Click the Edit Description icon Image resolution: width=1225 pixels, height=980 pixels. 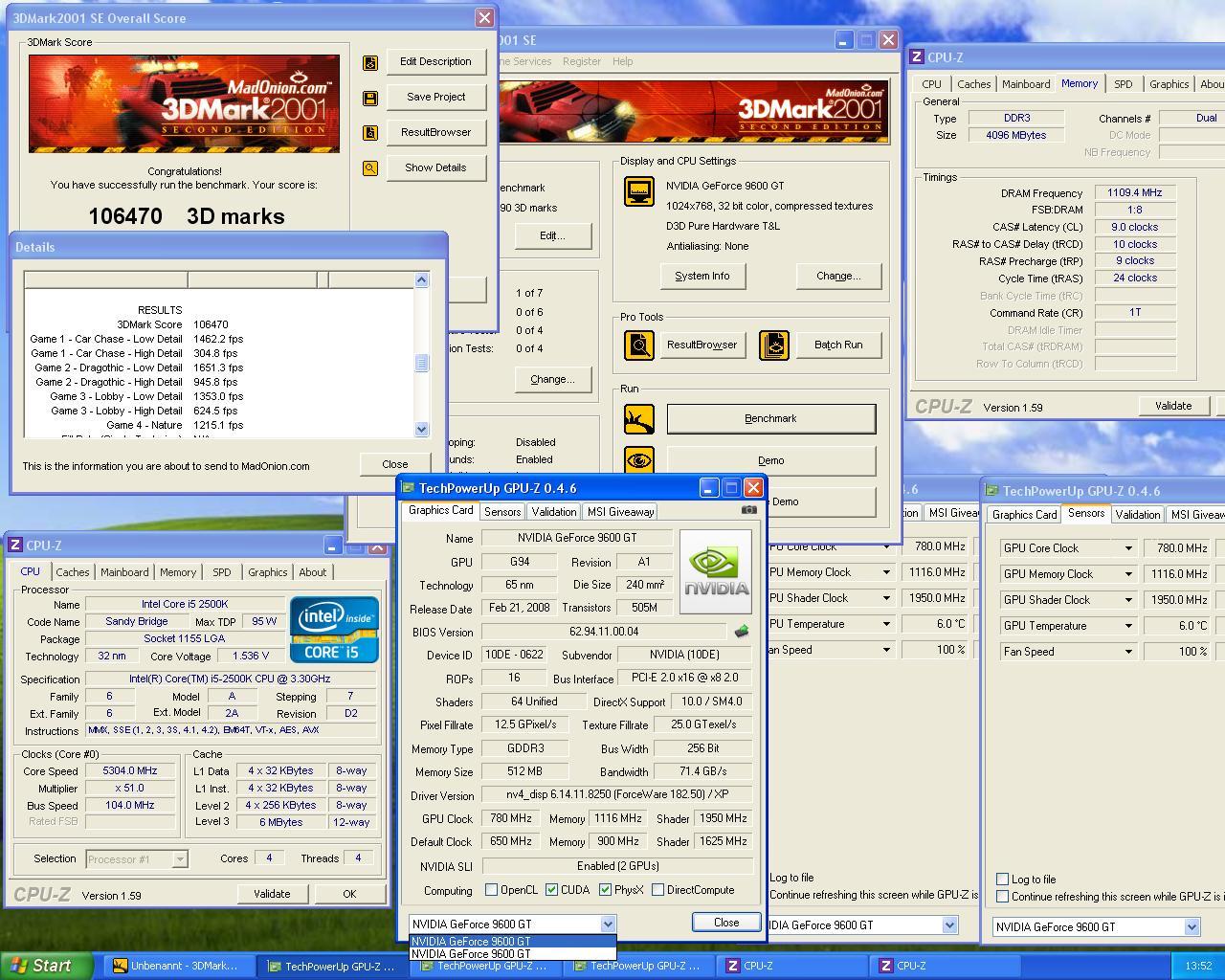(370, 62)
